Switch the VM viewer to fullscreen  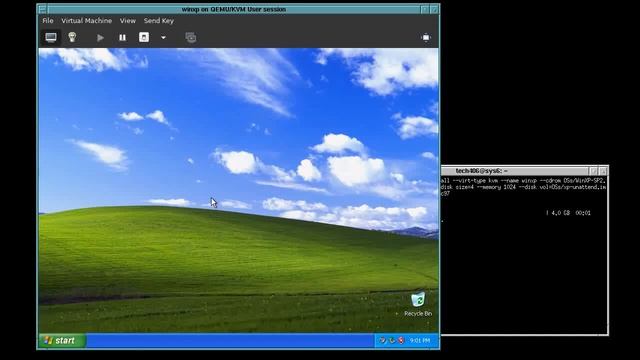pos(426,38)
